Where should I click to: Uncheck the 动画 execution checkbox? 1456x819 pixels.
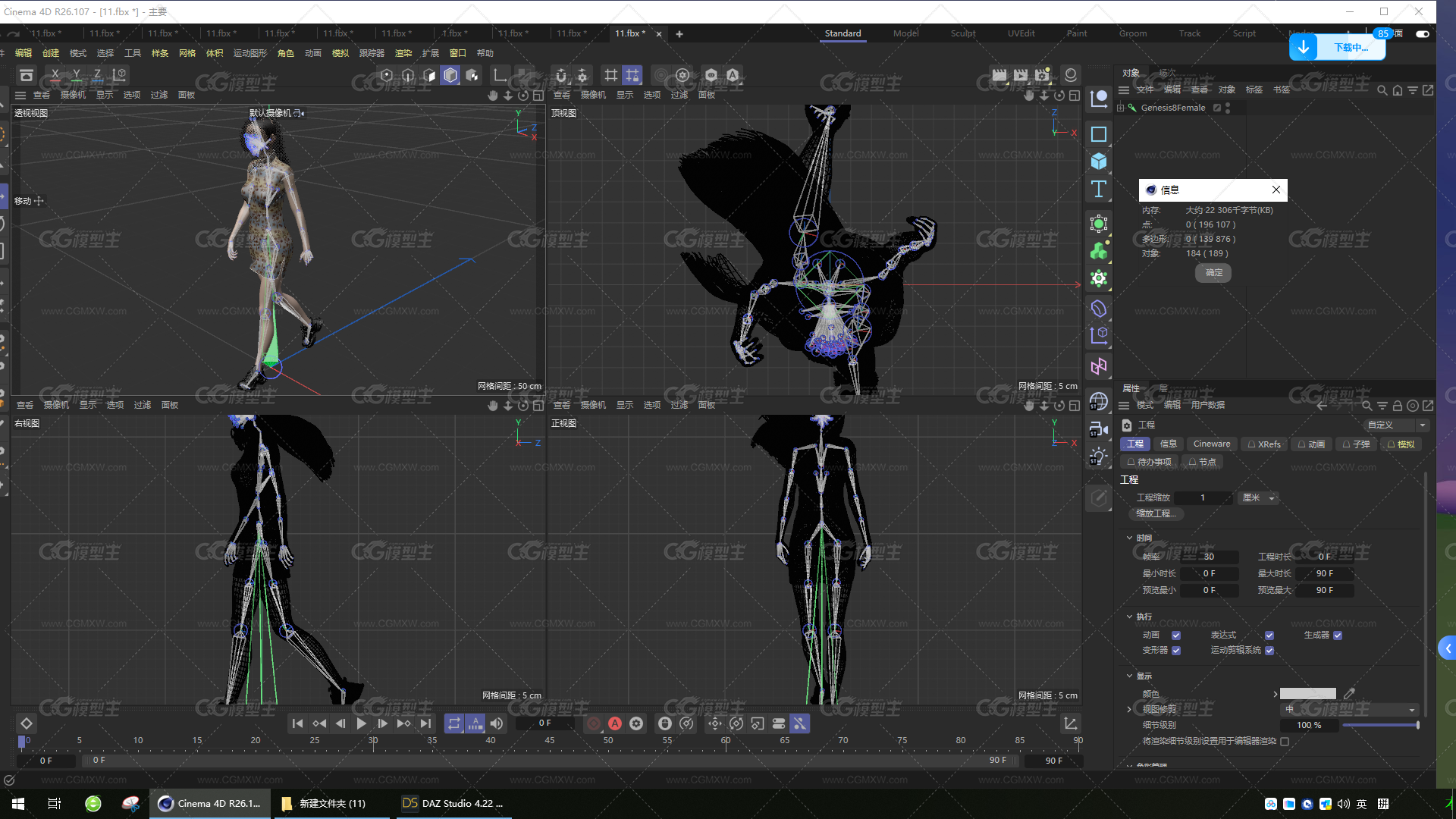click(1176, 635)
